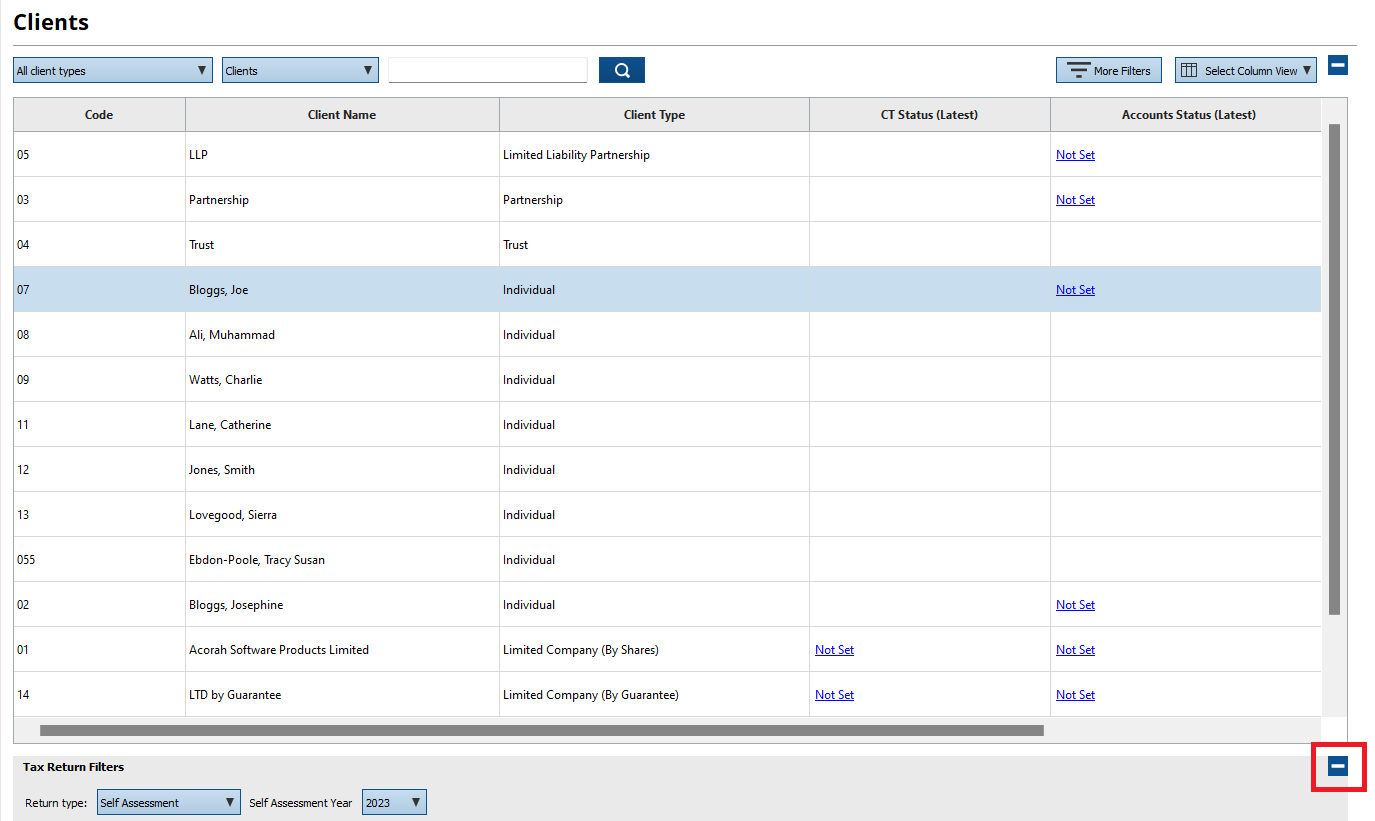Collapse the Tax Return Filters panel
1375x821 pixels.
(x=1338, y=766)
